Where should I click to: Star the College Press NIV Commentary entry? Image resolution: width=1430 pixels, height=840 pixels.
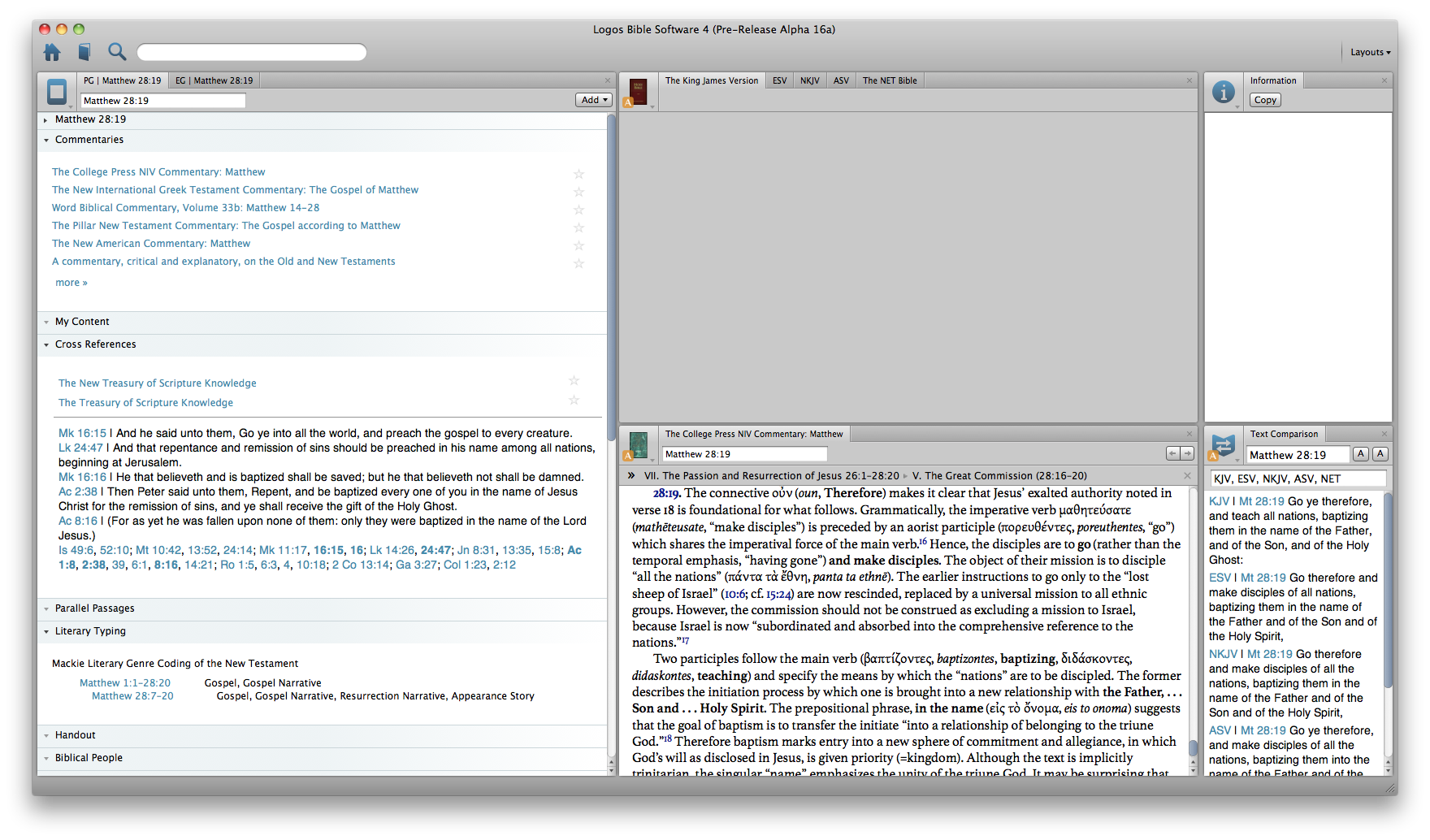pyautogui.click(x=578, y=173)
